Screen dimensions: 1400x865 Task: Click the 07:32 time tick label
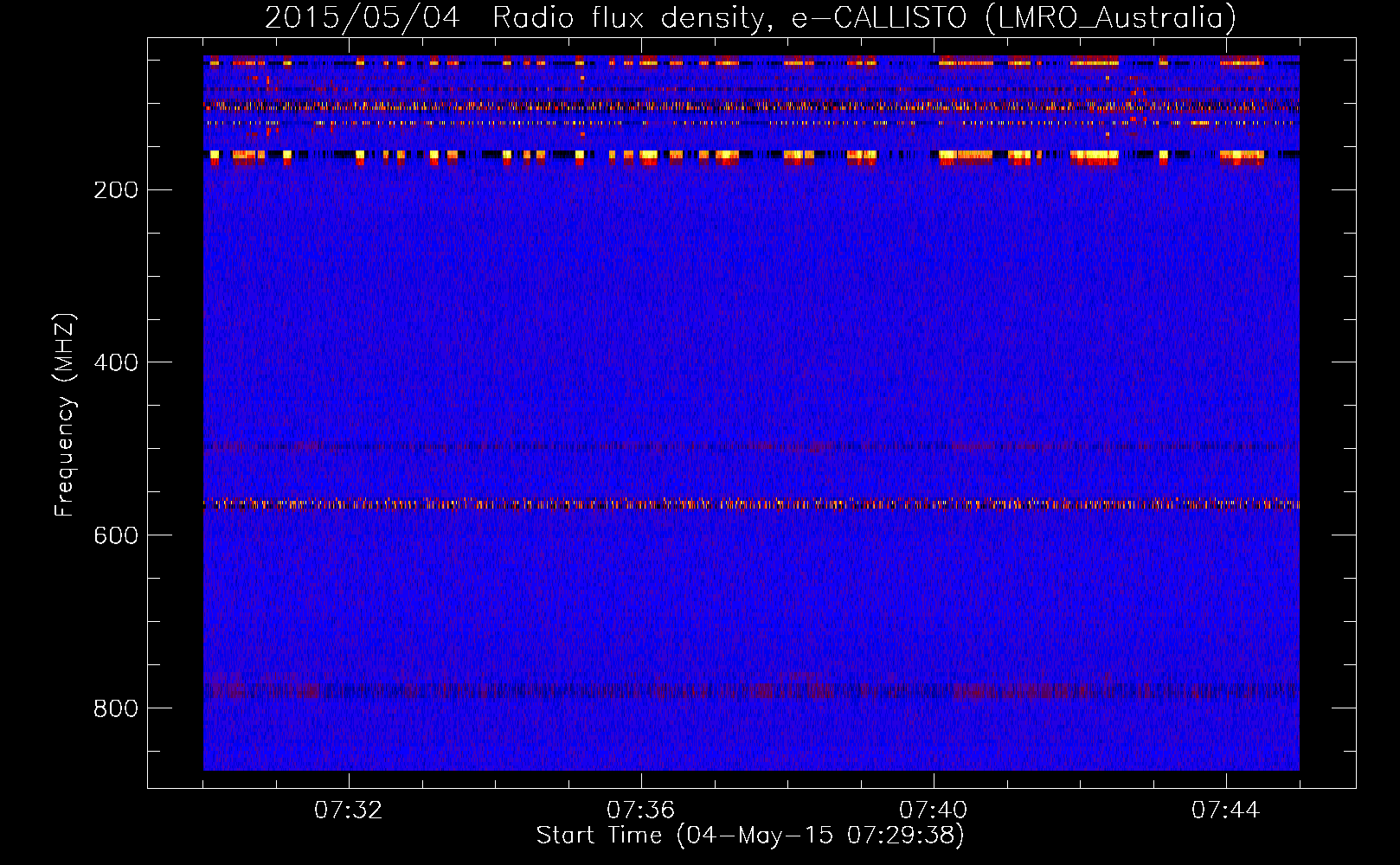pos(348,810)
